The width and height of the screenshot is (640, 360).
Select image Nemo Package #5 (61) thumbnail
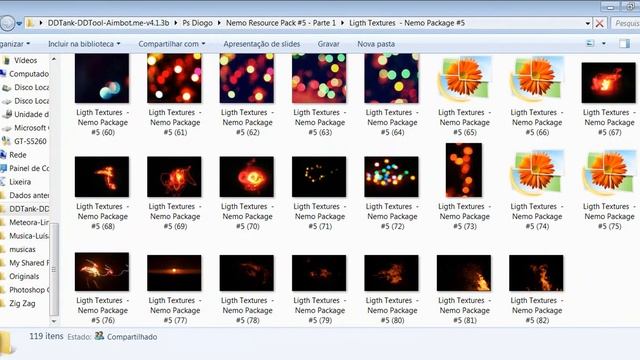coord(174,78)
